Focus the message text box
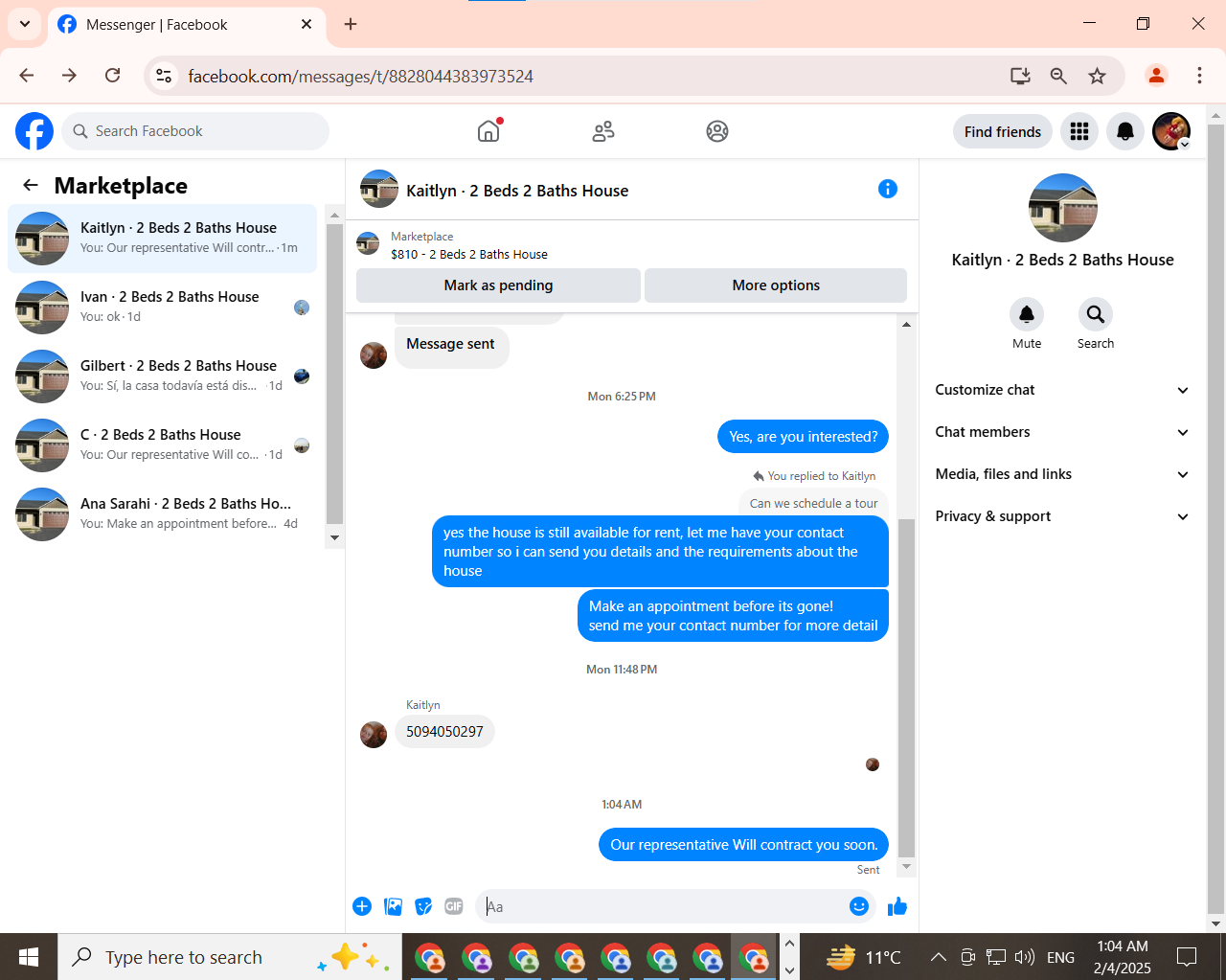The image size is (1226, 980). click(x=661, y=906)
